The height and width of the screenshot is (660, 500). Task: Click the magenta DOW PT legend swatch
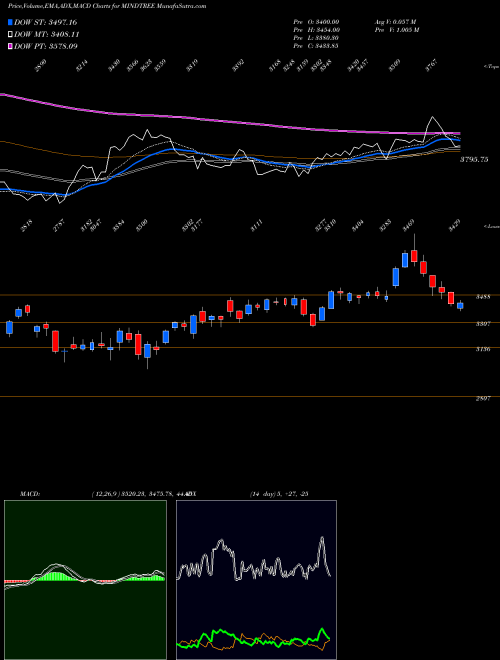[x=10, y=46]
